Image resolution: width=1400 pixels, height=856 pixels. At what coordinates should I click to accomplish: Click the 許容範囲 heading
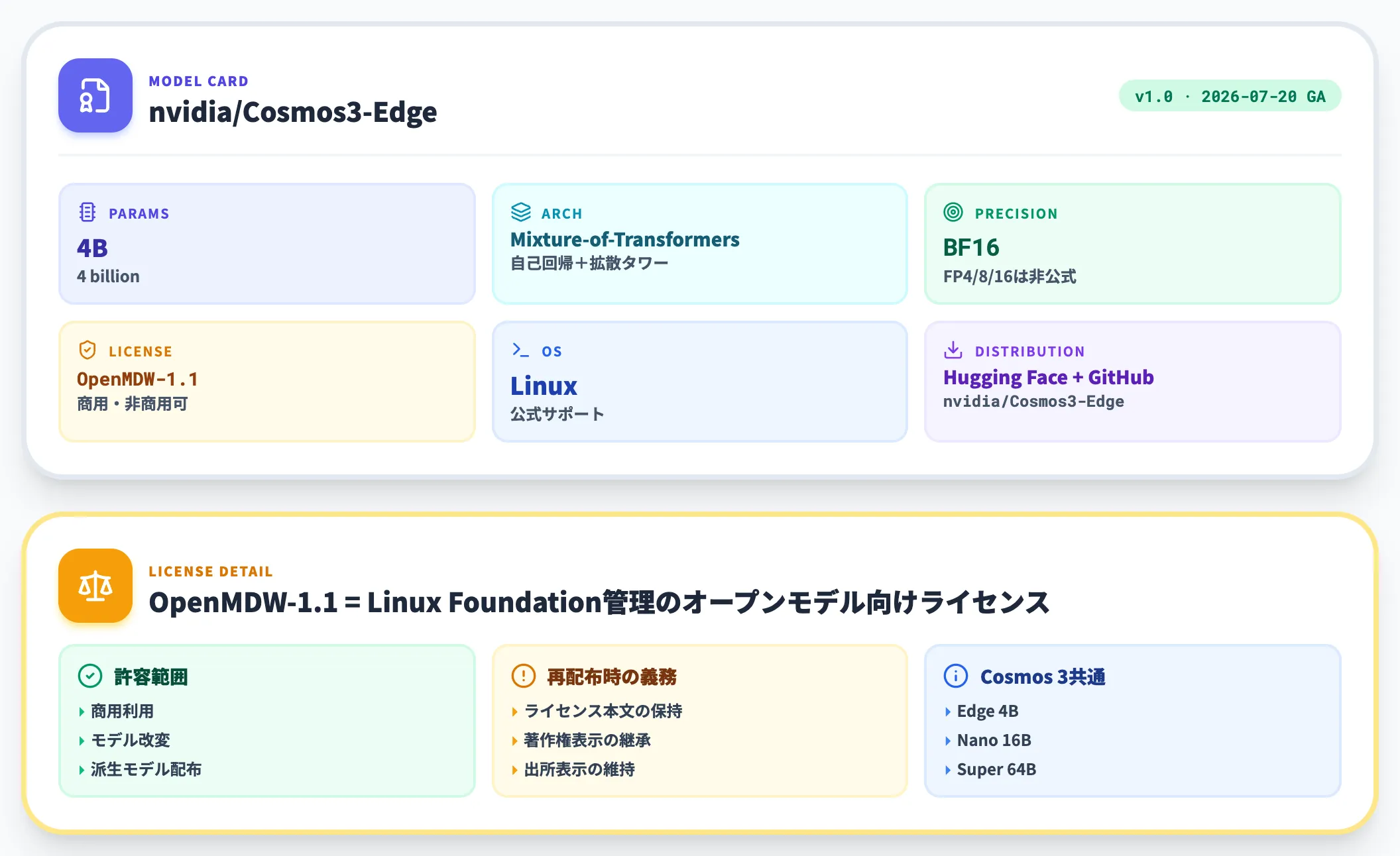[x=151, y=676]
